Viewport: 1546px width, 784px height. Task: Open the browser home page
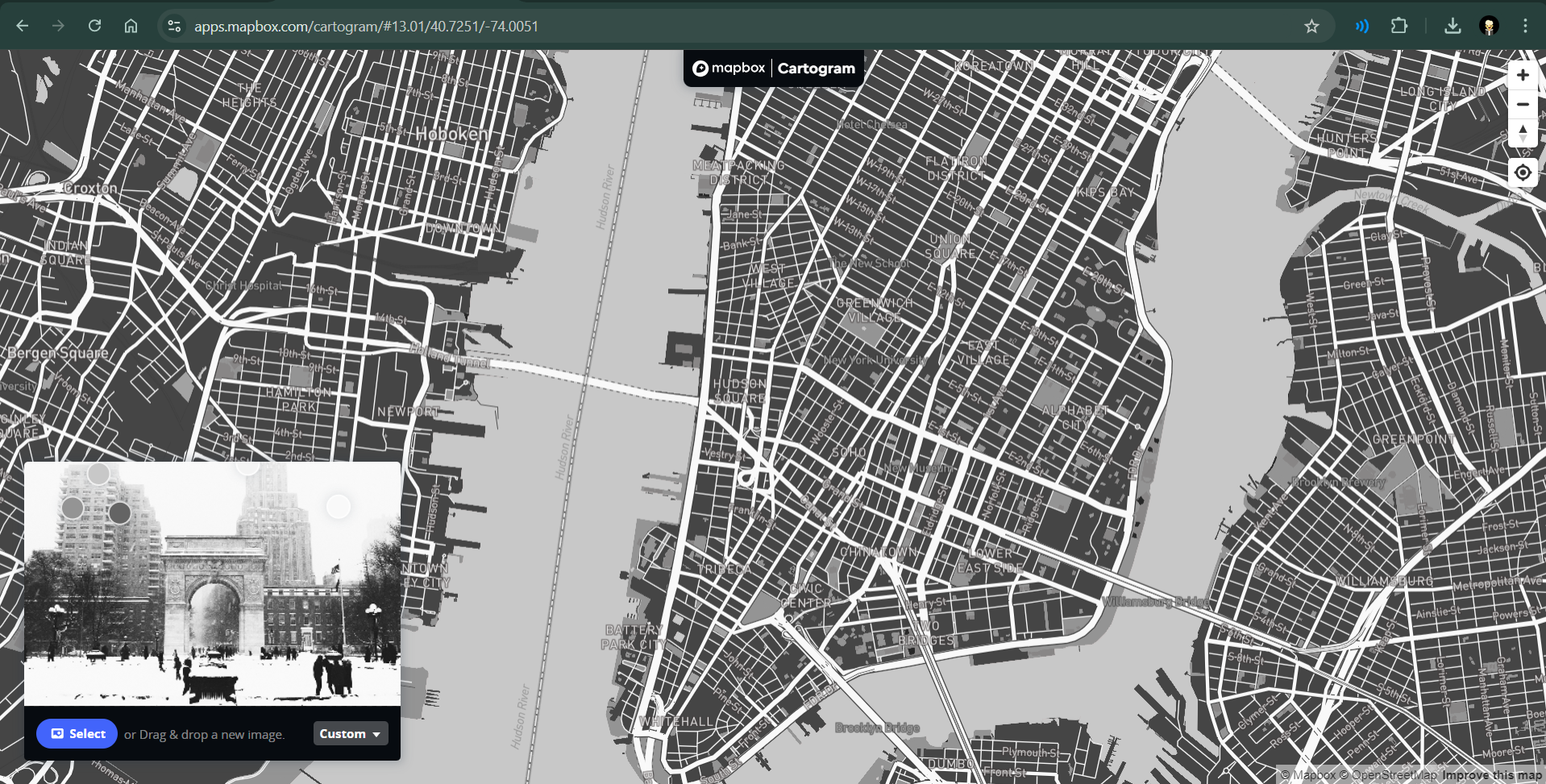pyautogui.click(x=131, y=25)
